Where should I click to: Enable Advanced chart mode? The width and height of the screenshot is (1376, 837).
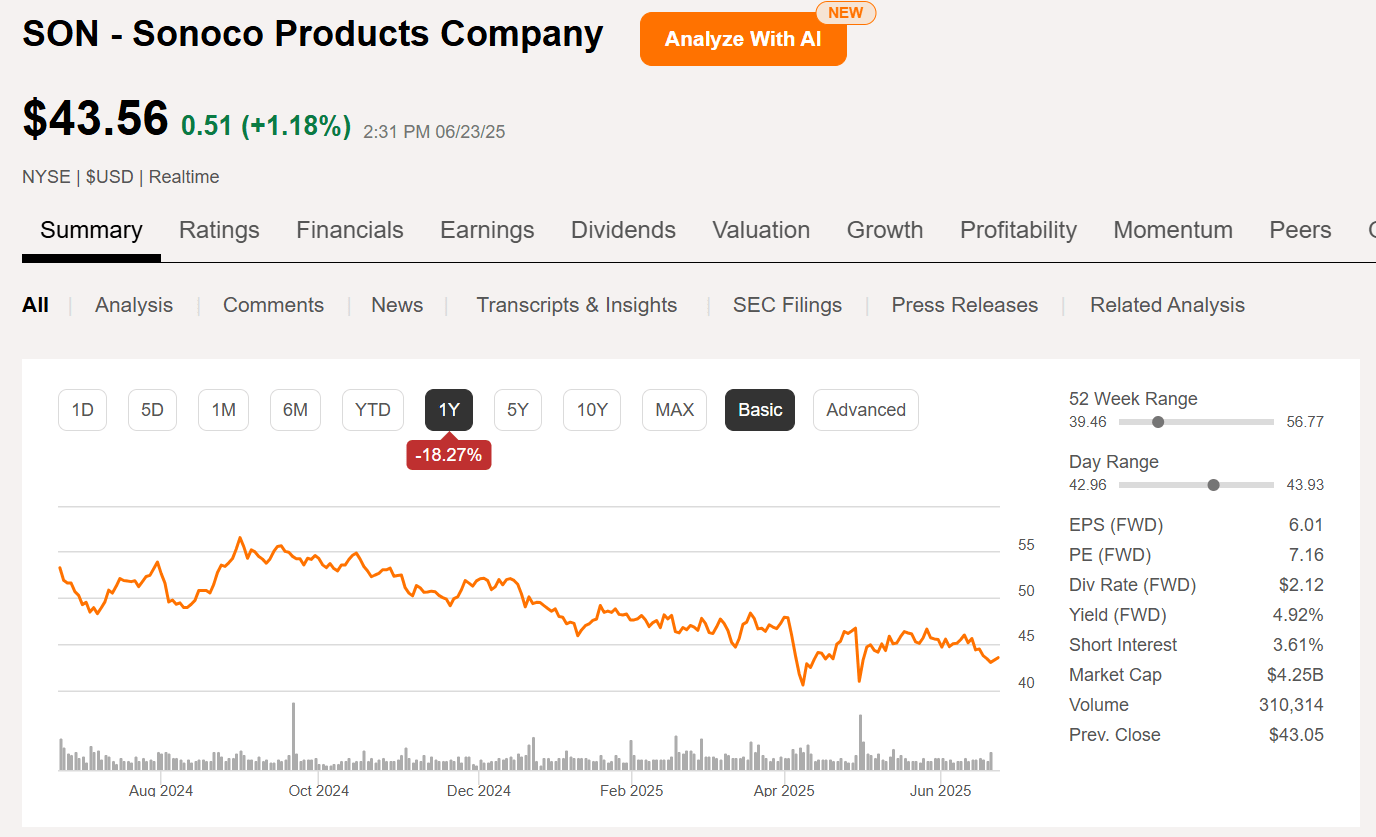click(x=865, y=409)
